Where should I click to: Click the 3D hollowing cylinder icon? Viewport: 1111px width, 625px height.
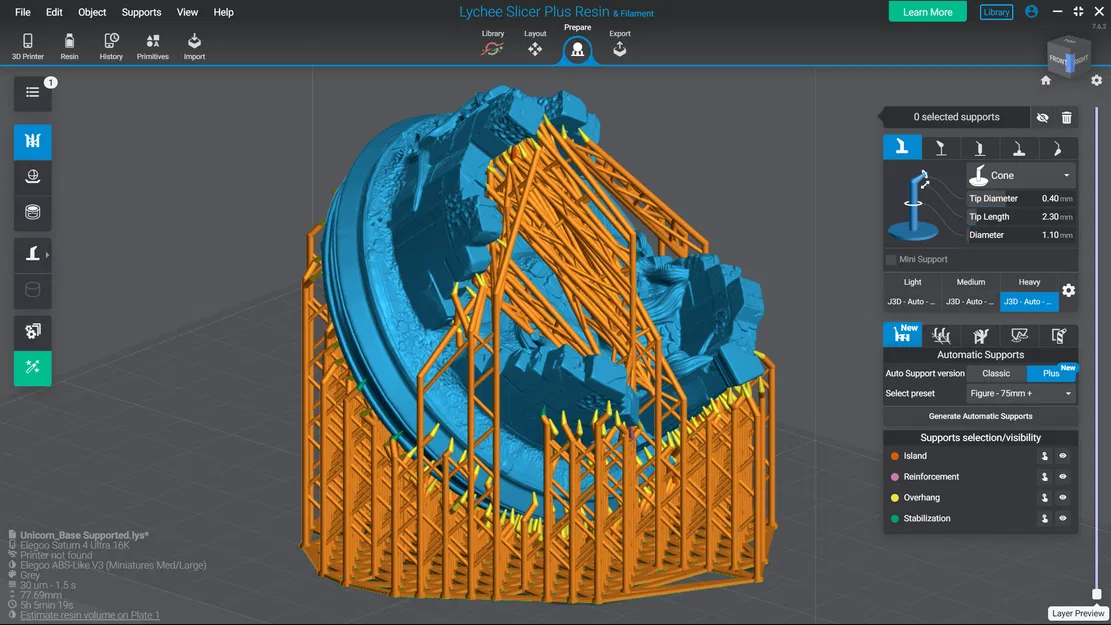(x=33, y=290)
